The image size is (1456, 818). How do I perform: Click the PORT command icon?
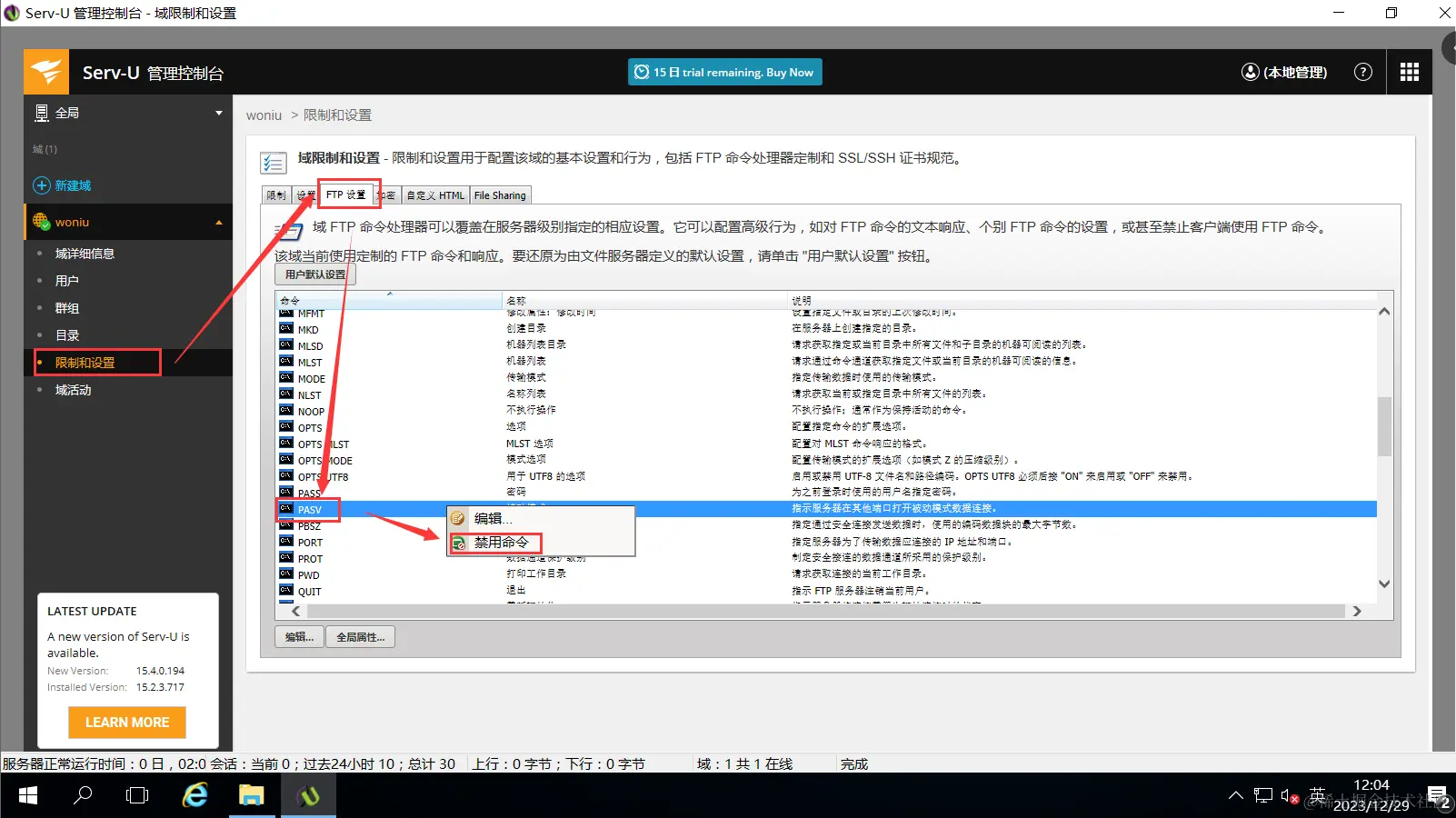[286, 542]
